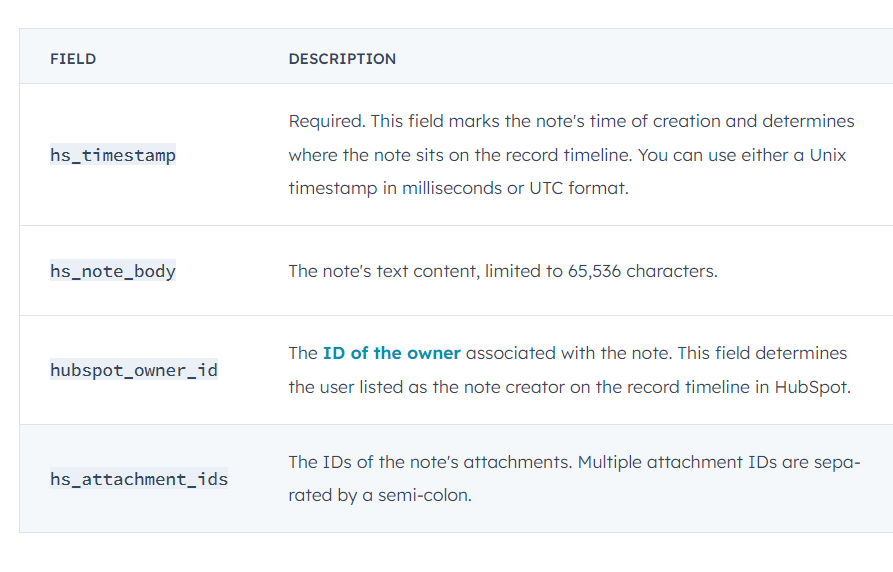This screenshot has width=893, height=572.
Task: Click the hs_attachment_ids description paragraph
Action: click(574, 479)
